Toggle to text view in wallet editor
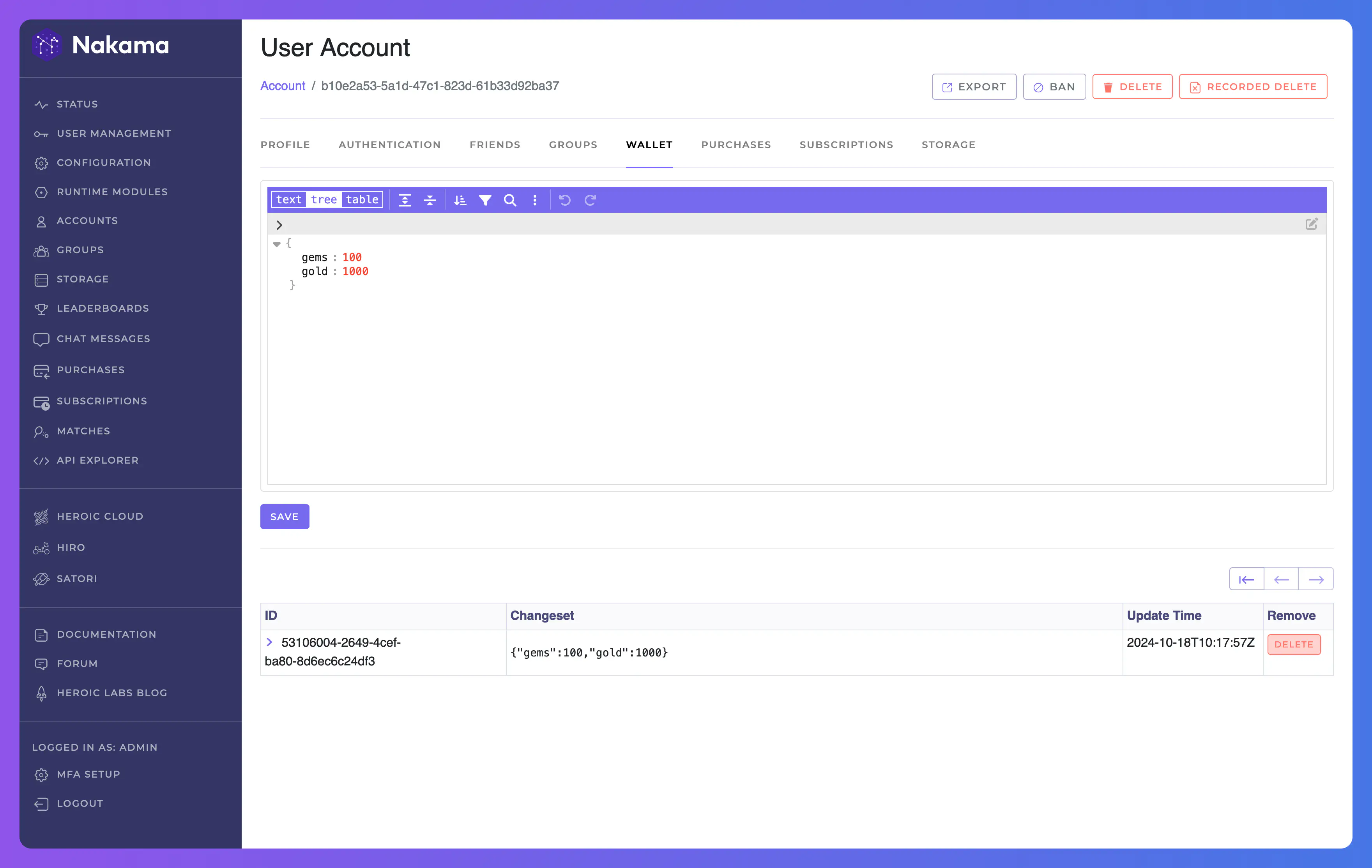 288,200
